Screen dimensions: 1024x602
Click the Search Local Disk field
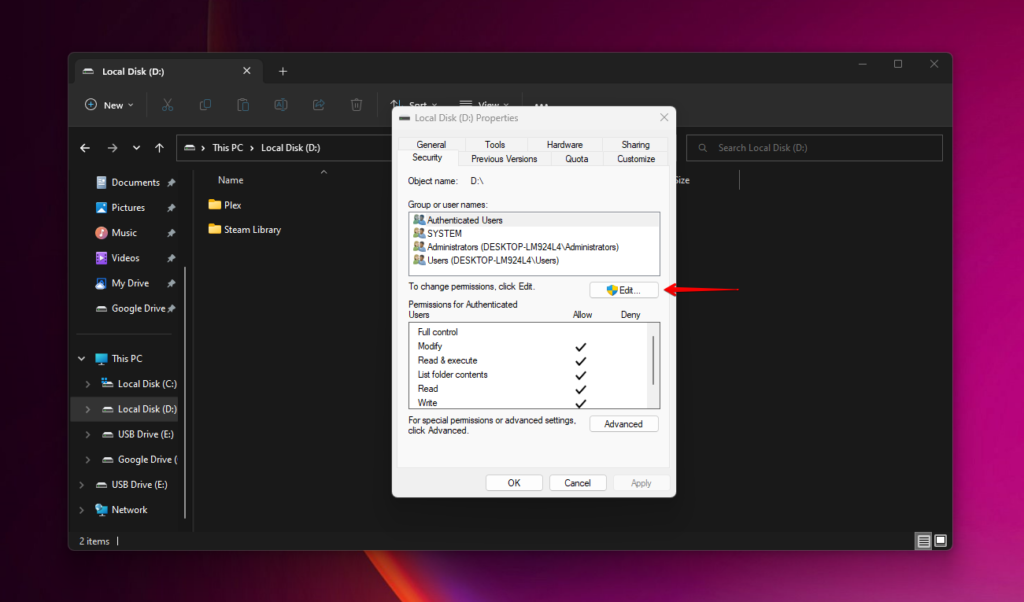(x=814, y=147)
